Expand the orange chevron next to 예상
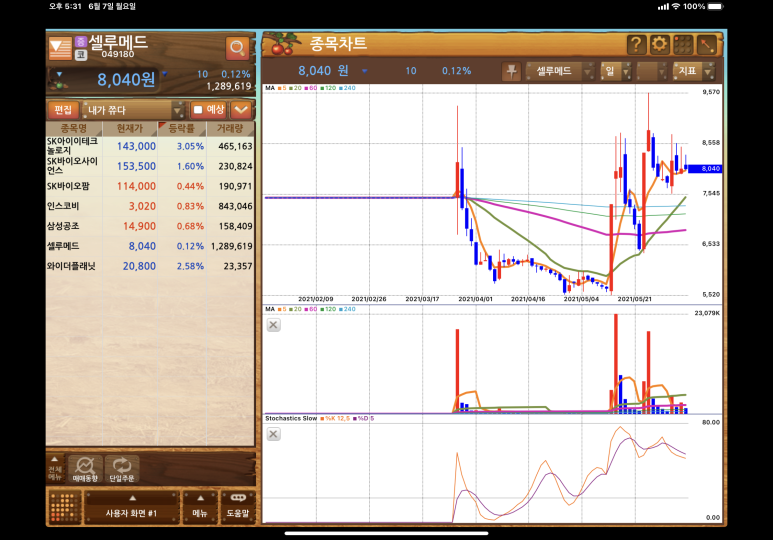This screenshot has width=773, height=540. click(x=241, y=109)
